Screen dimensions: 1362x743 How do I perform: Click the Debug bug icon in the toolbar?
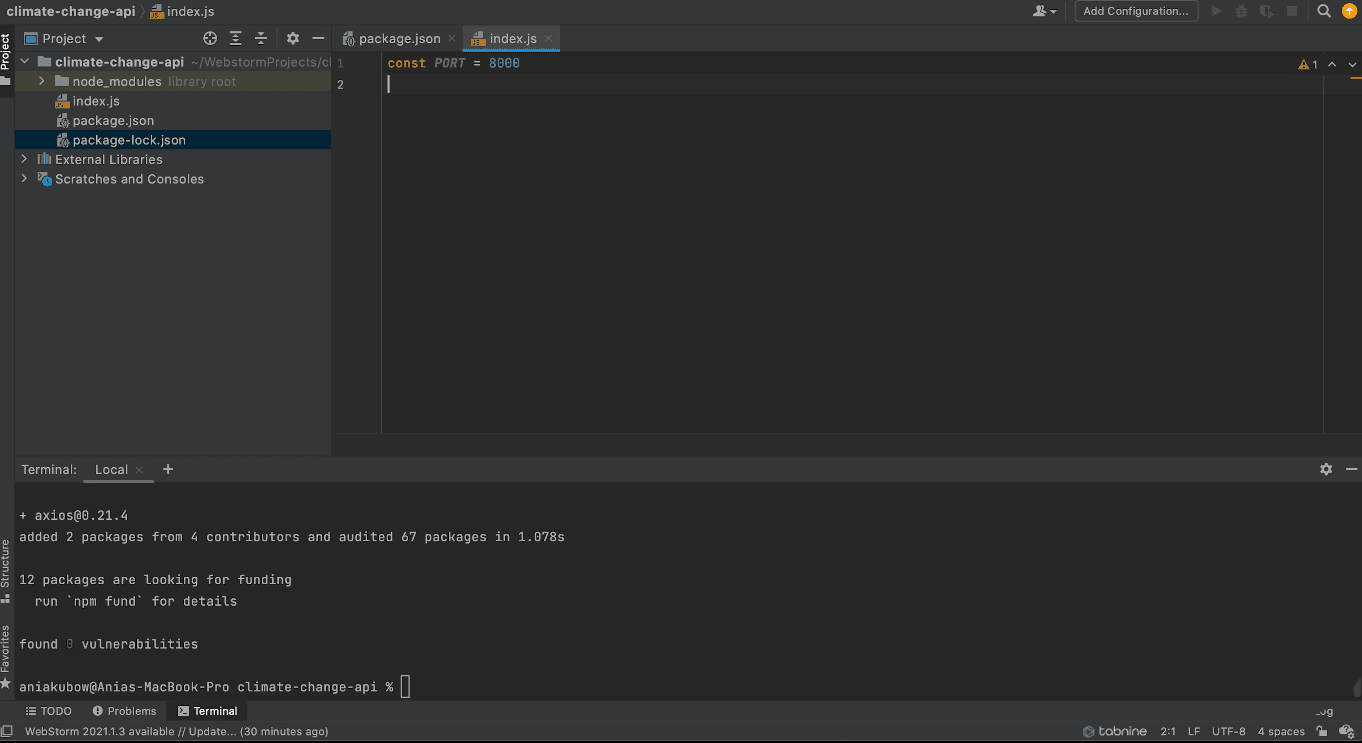pyautogui.click(x=1242, y=11)
